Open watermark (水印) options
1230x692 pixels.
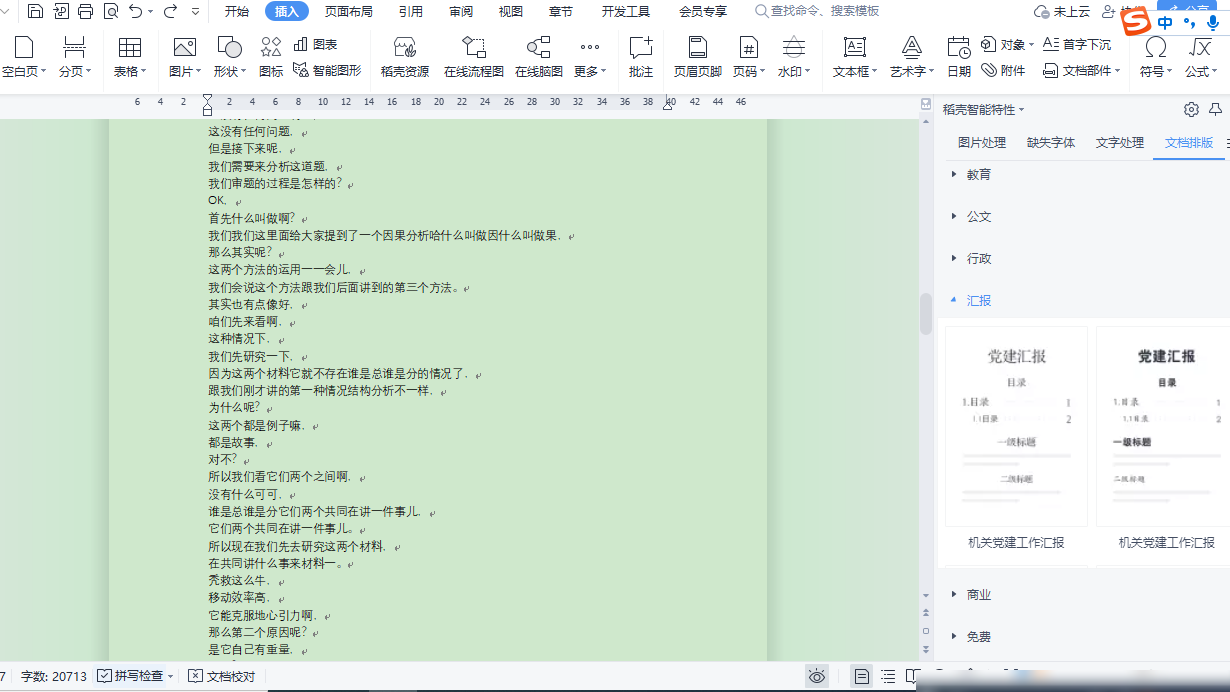tap(794, 56)
